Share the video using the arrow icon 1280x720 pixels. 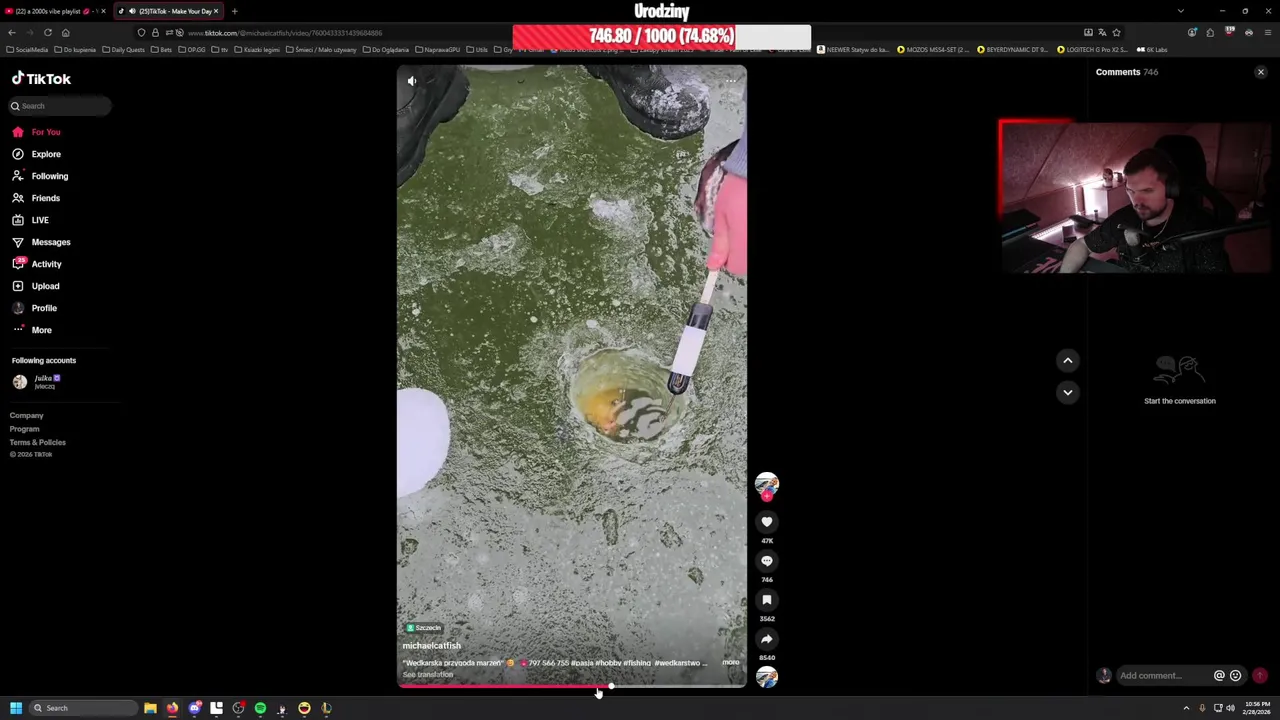tap(767, 638)
